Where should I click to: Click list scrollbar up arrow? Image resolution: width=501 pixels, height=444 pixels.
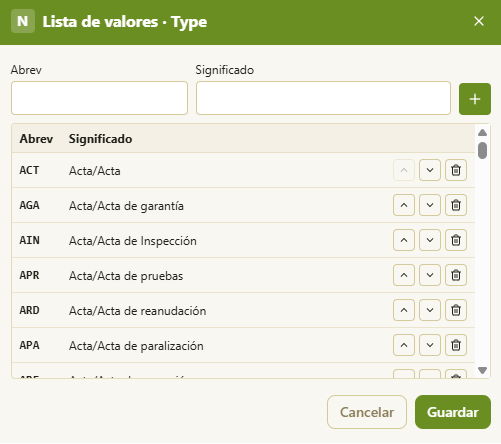(482, 133)
